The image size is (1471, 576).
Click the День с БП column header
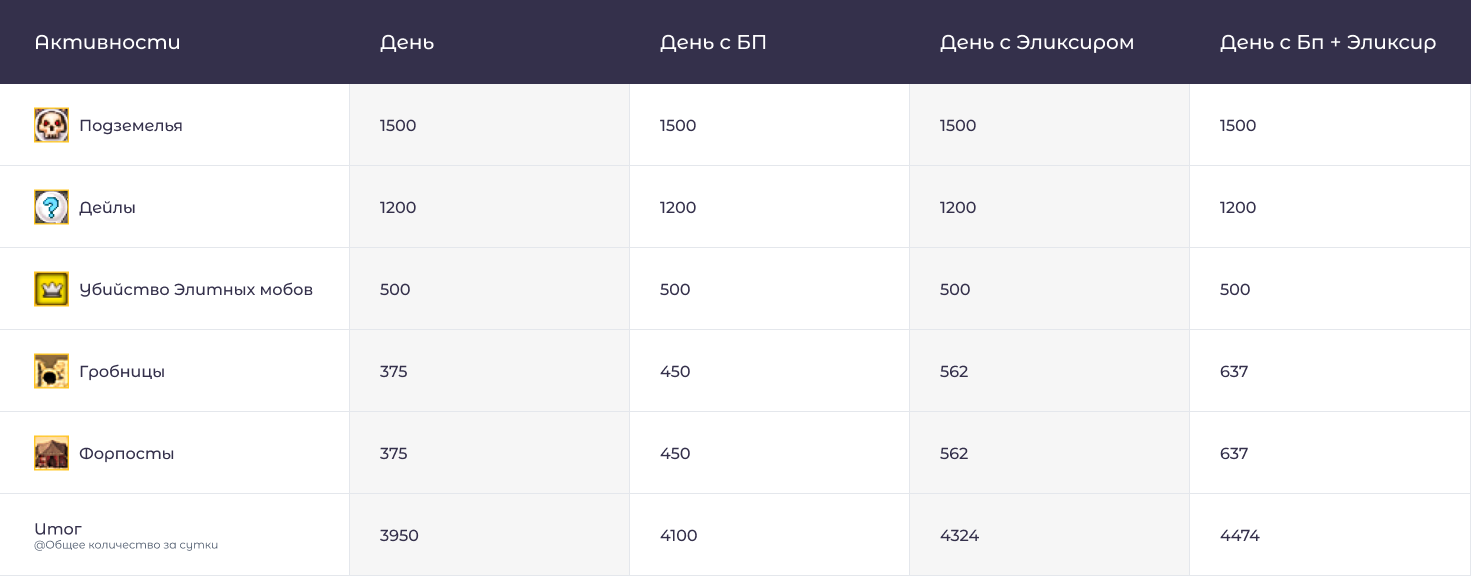[713, 43]
